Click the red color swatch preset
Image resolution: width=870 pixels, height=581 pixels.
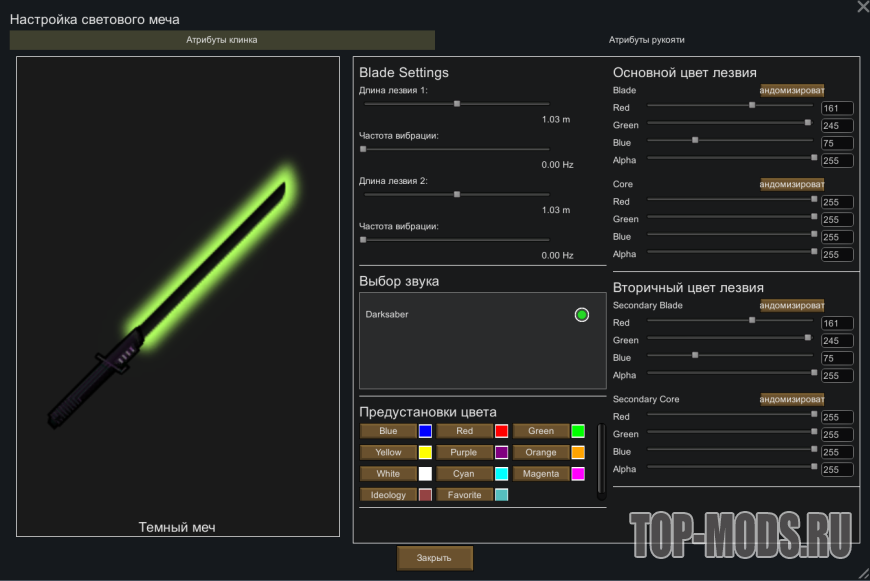pyautogui.click(x=501, y=431)
